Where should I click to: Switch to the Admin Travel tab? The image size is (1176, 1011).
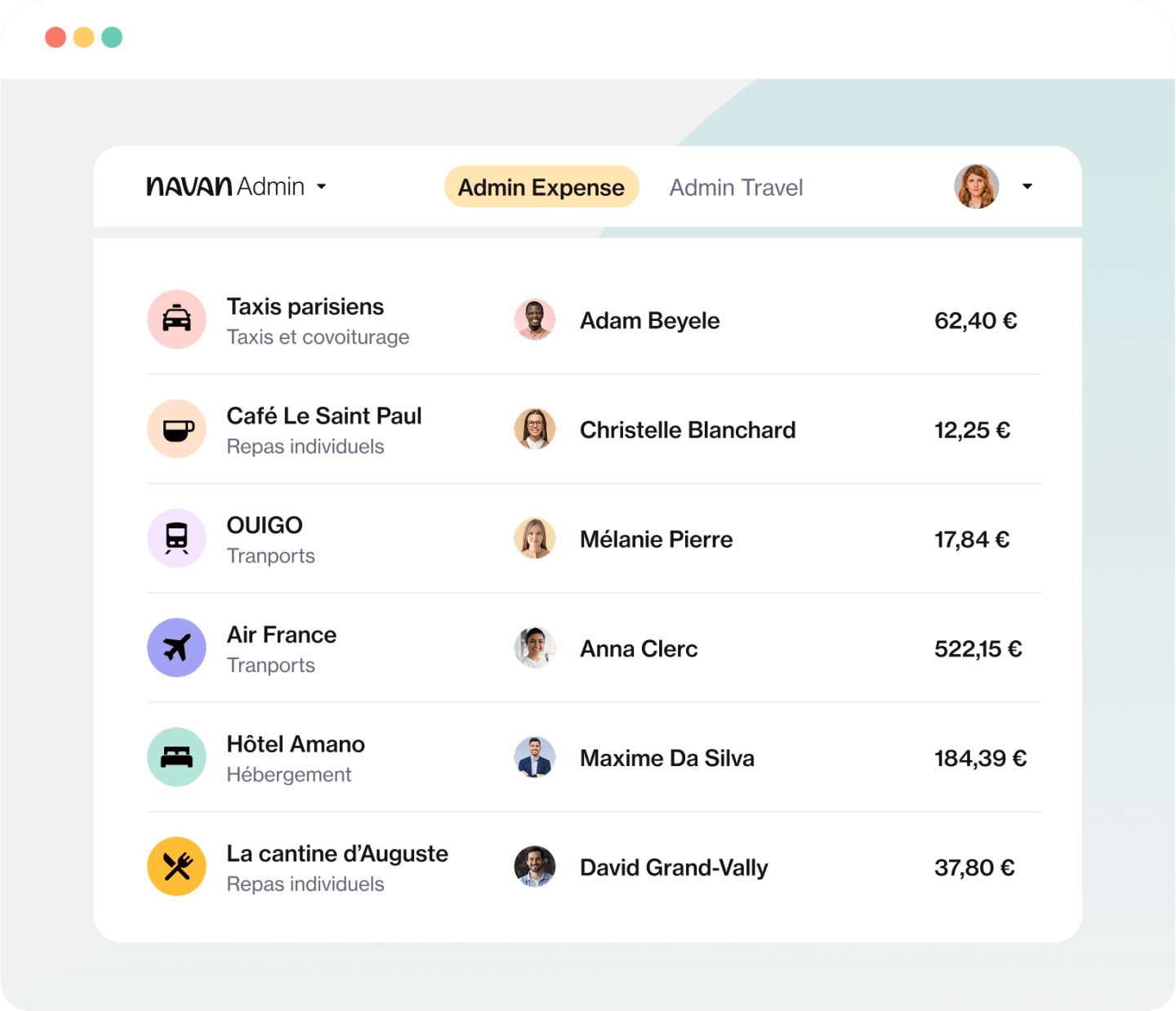pyautogui.click(x=737, y=188)
